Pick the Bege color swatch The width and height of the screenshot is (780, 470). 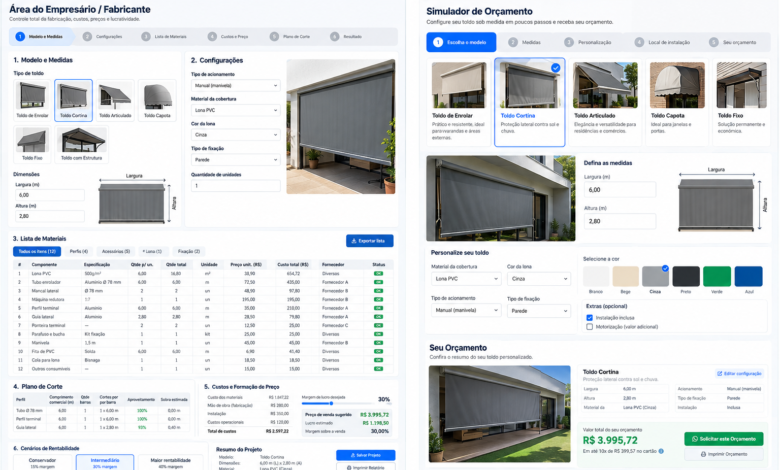(626, 277)
